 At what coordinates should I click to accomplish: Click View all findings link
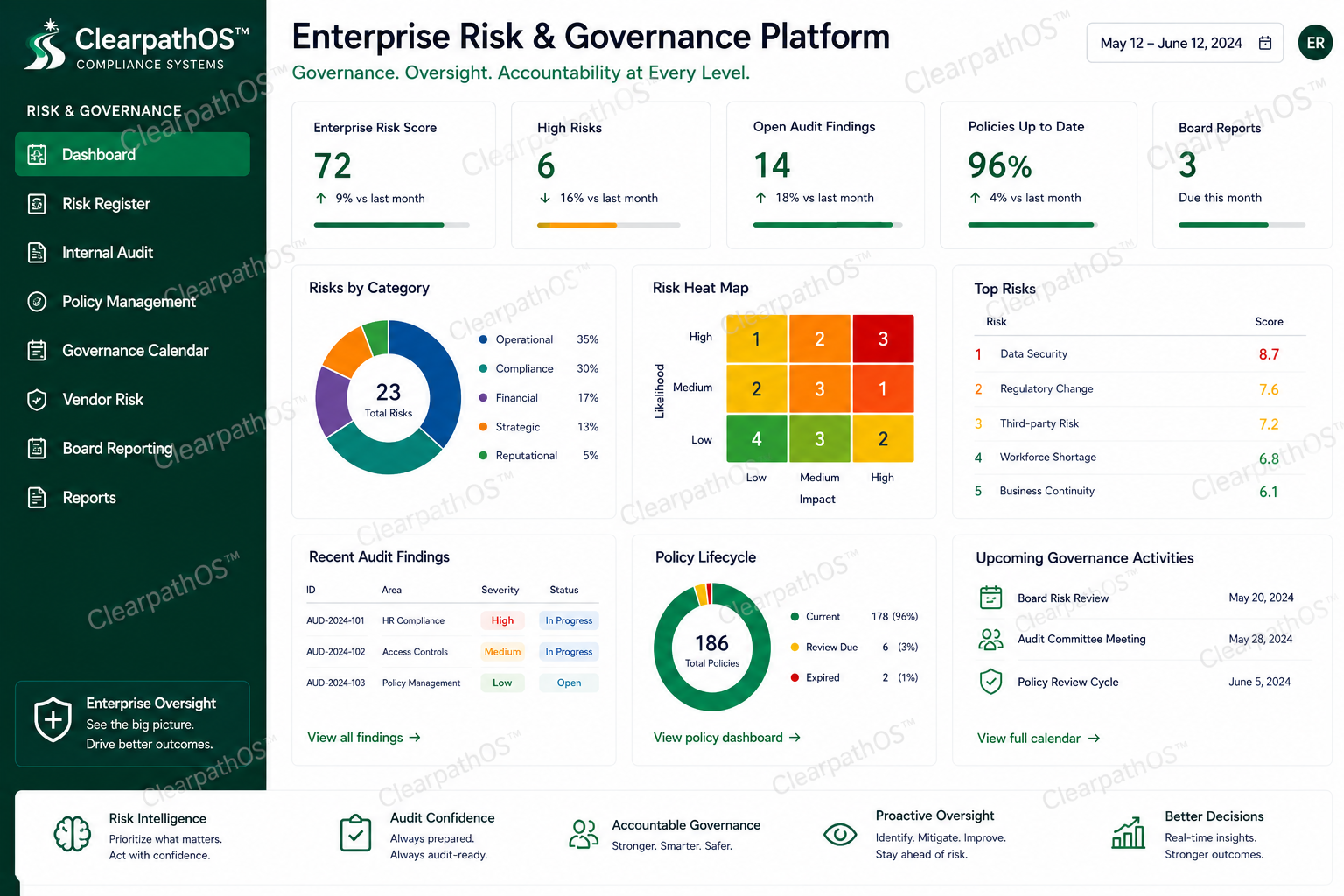coord(364,738)
